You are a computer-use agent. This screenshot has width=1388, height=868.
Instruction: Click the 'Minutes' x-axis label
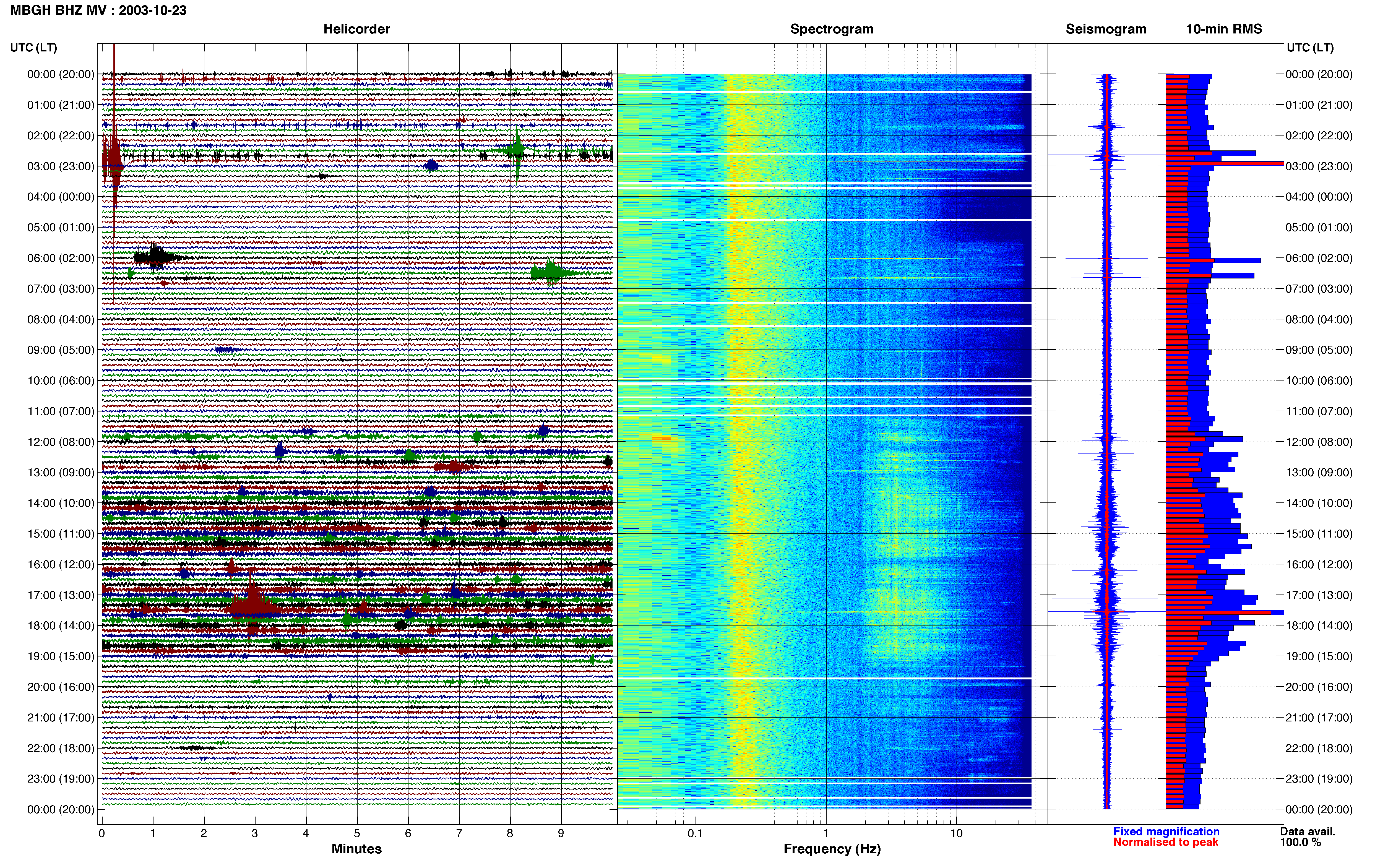(x=356, y=848)
